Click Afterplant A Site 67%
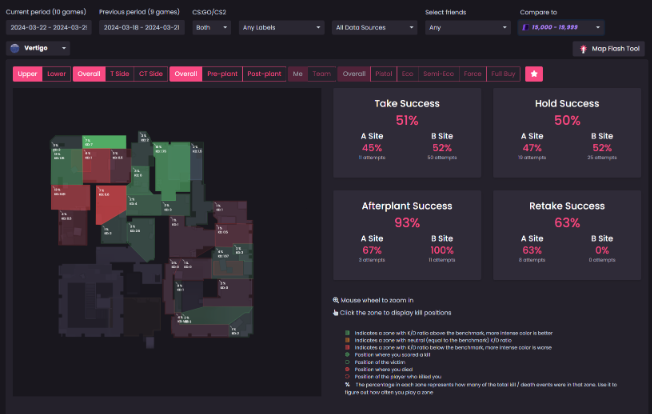Screen dimensions: 652x414 pos(372,250)
